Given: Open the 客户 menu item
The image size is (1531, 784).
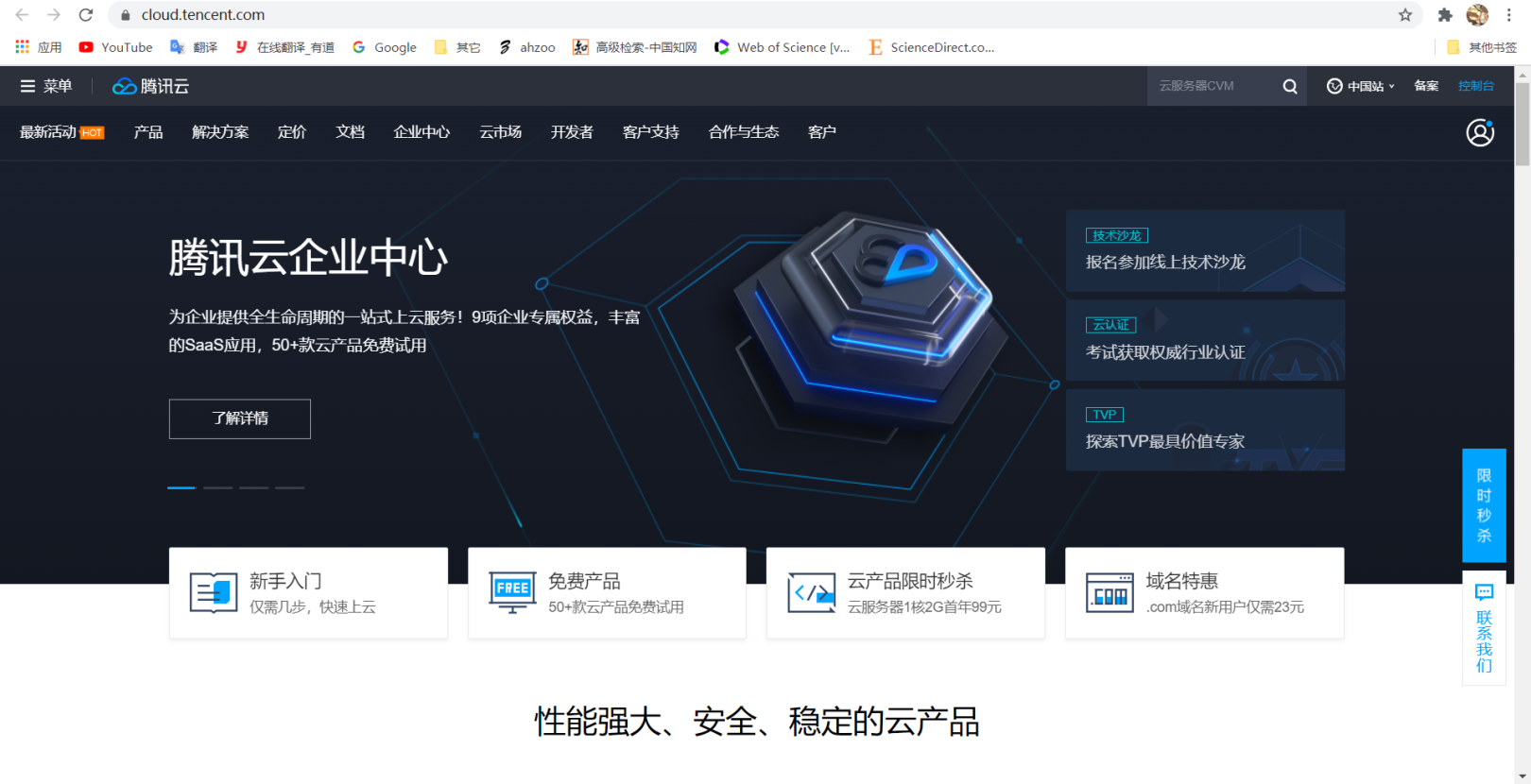Looking at the screenshot, I should (822, 132).
